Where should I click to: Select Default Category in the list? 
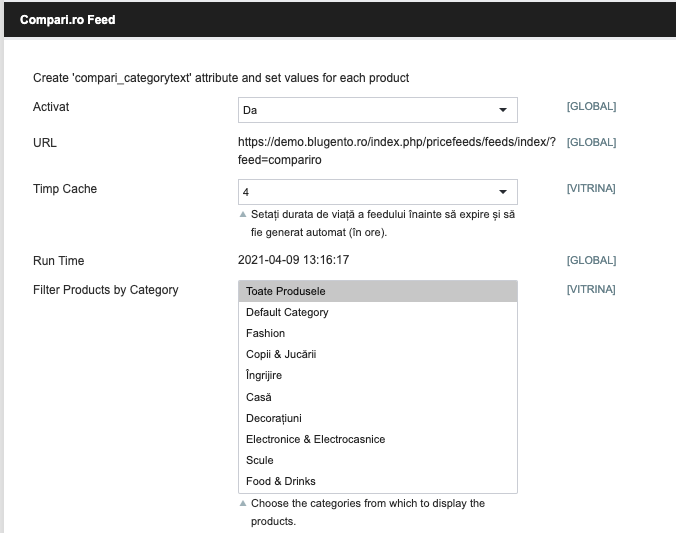[x=378, y=312]
